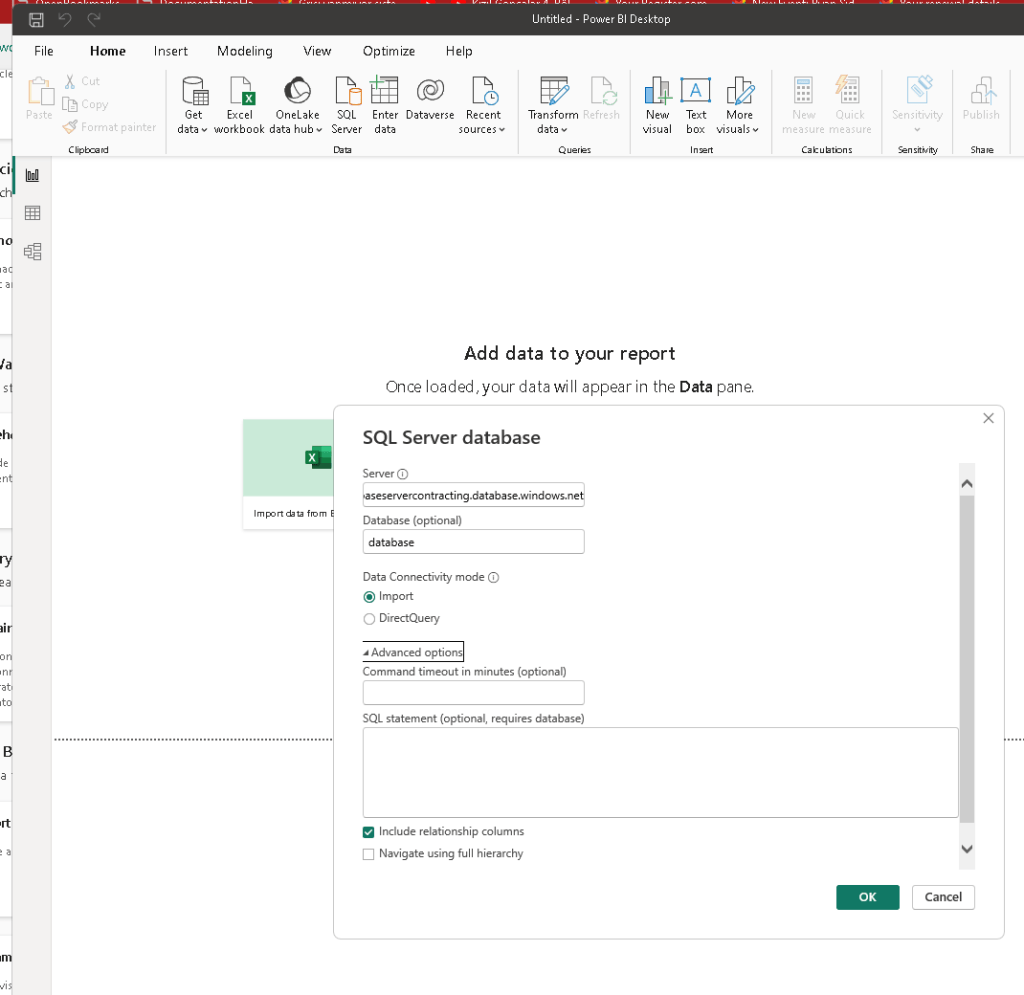Image resolution: width=1024 pixels, height=995 pixels.
Task: Switch to Model view in sidebar
Action: 32,251
